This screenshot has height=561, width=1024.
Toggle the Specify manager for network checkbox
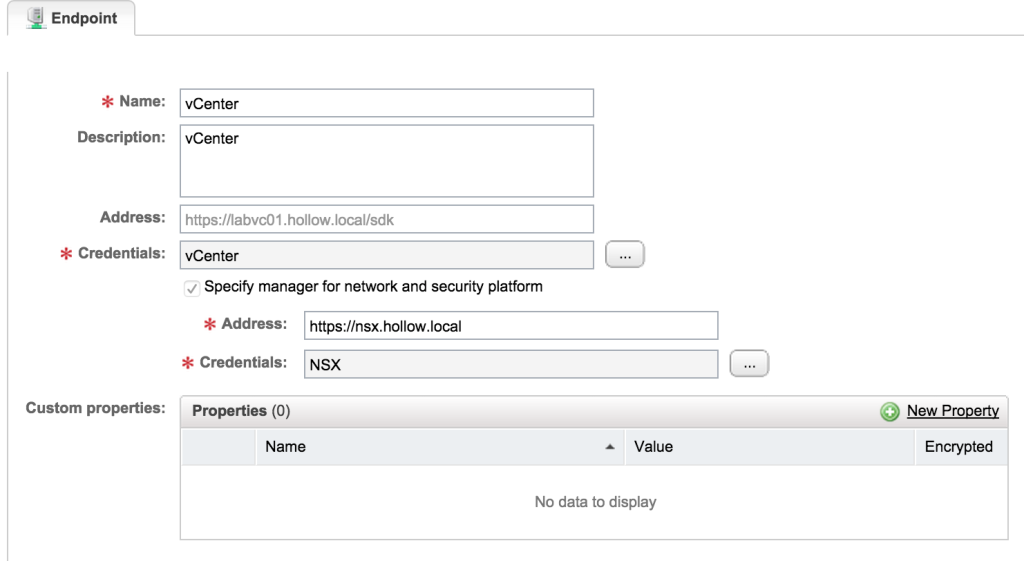tap(192, 288)
